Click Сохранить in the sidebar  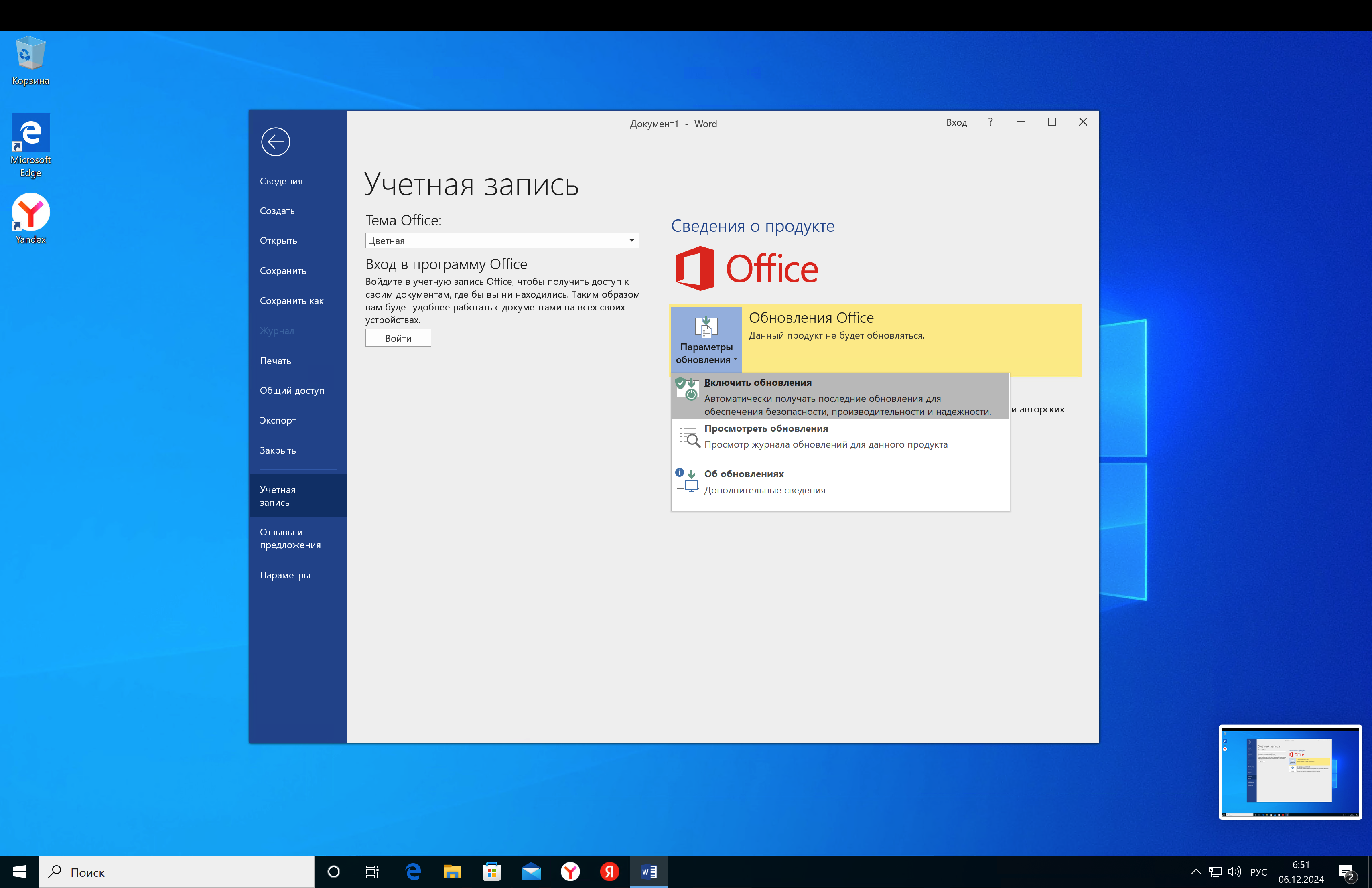click(x=283, y=271)
